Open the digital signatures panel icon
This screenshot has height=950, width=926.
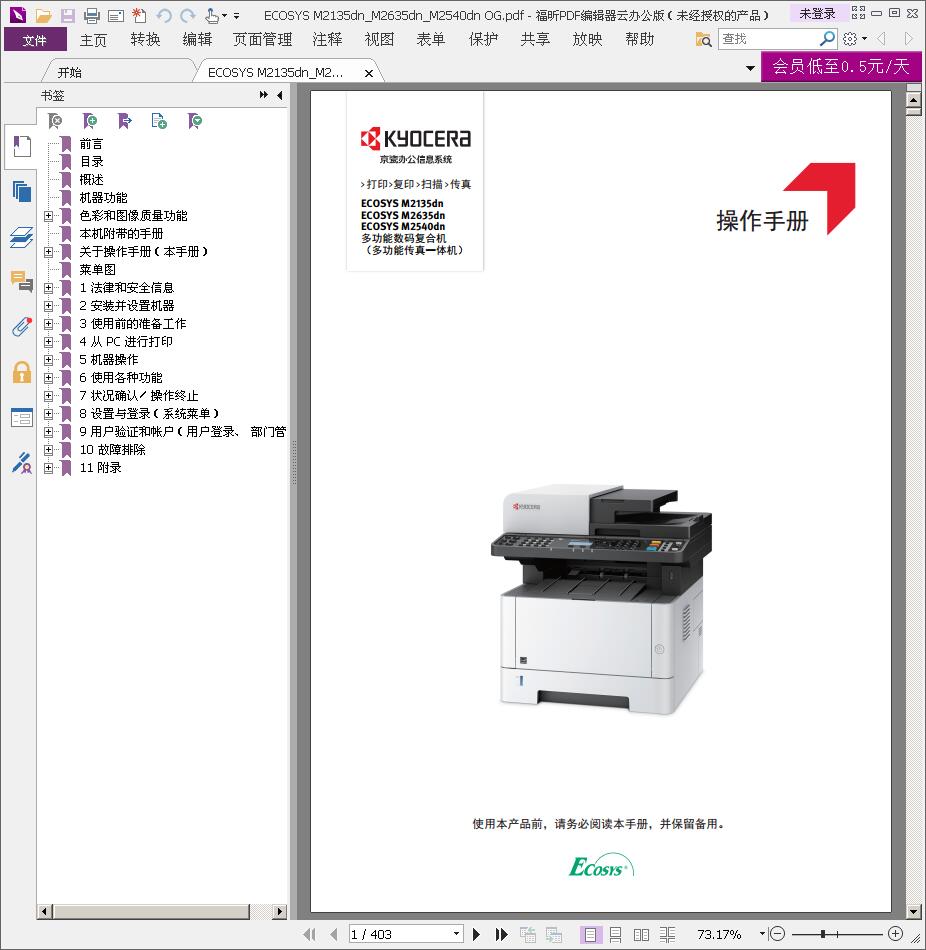click(x=22, y=463)
